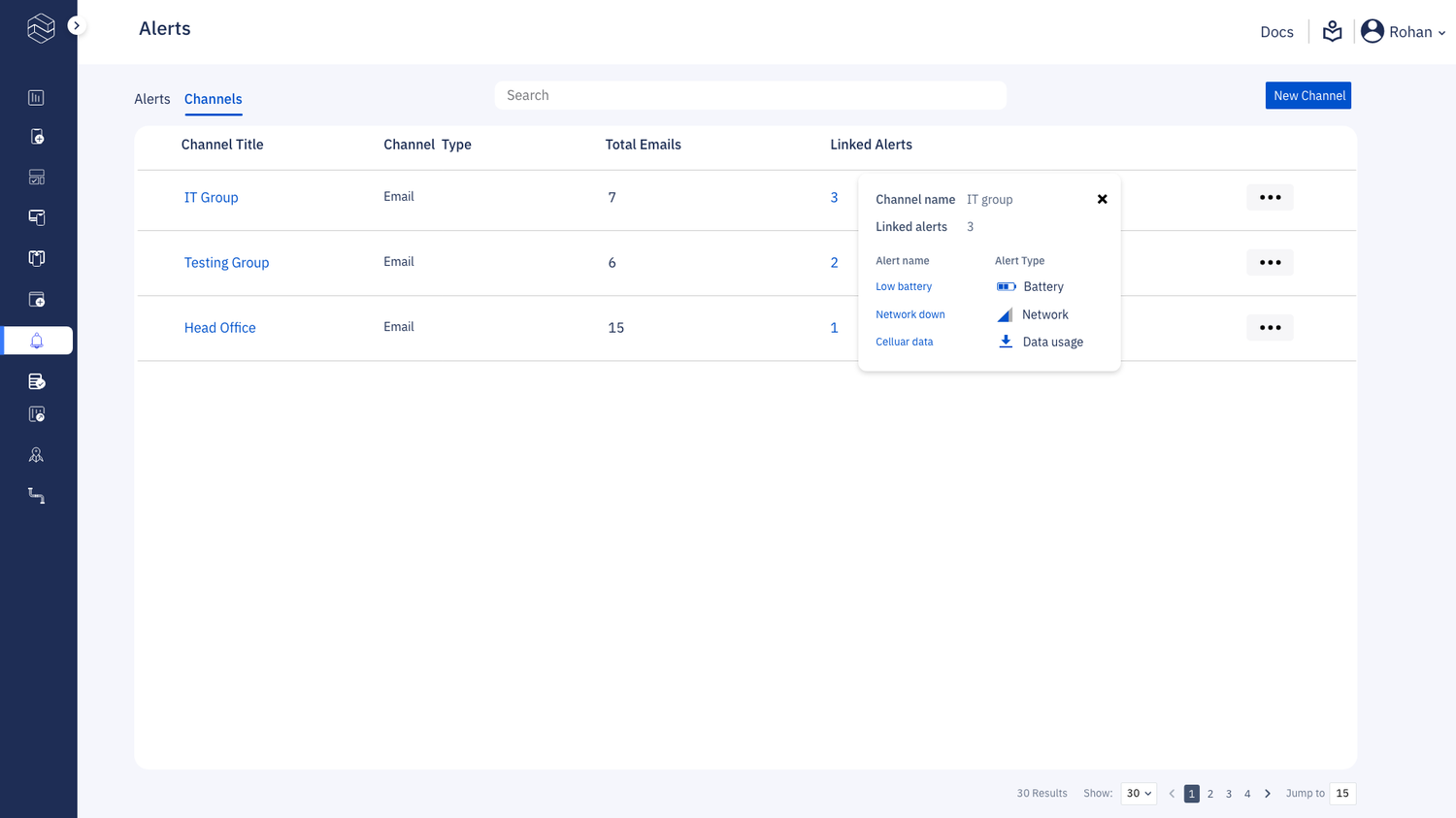Screen dimensions: 1456x818
Task: Open the location pin icon in the sidebar
Action: pyautogui.click(x=36, y=455)
